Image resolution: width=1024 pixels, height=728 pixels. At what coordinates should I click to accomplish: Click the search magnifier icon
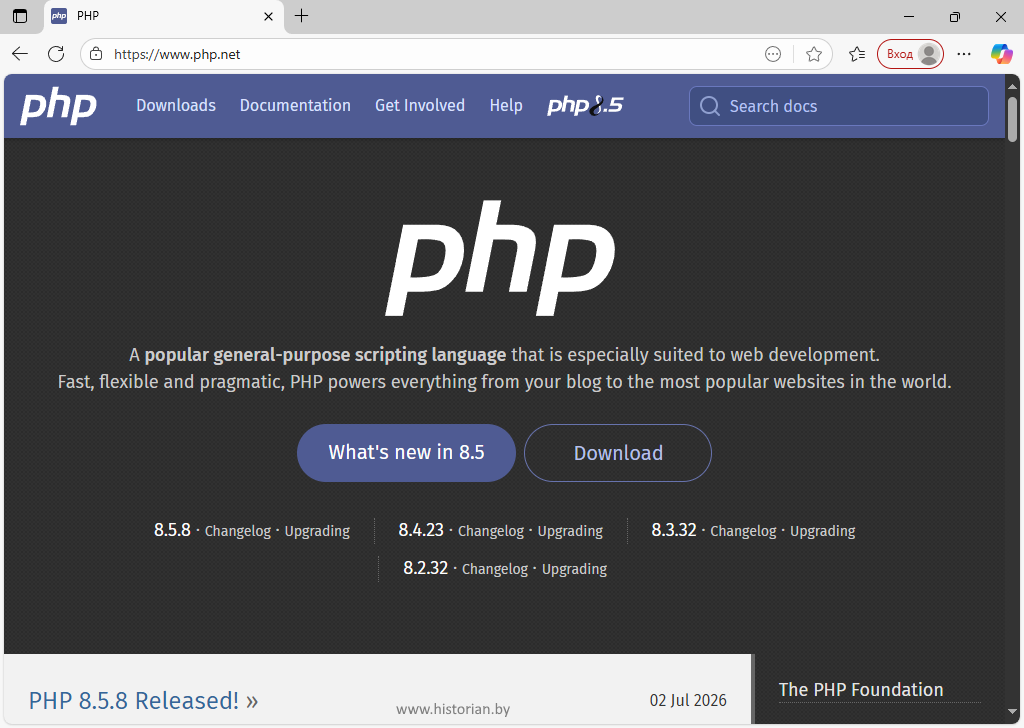click(709, 106)
